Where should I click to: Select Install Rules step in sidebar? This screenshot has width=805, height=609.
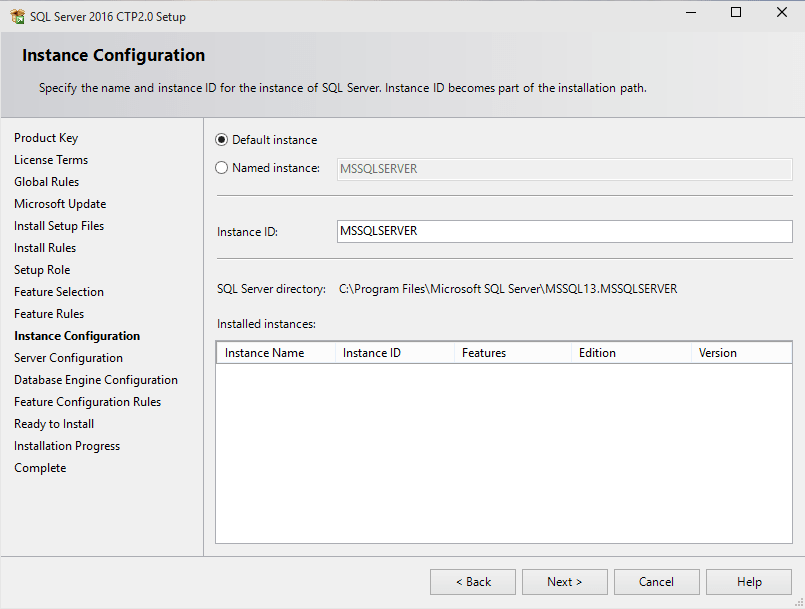(45, 248)
